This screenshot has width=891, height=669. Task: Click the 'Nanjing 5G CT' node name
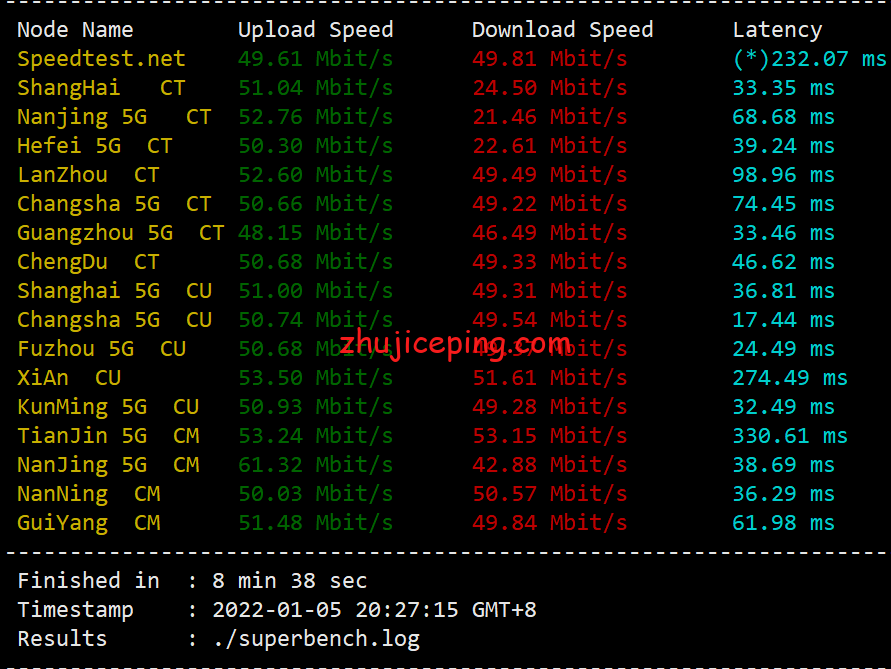114,117
